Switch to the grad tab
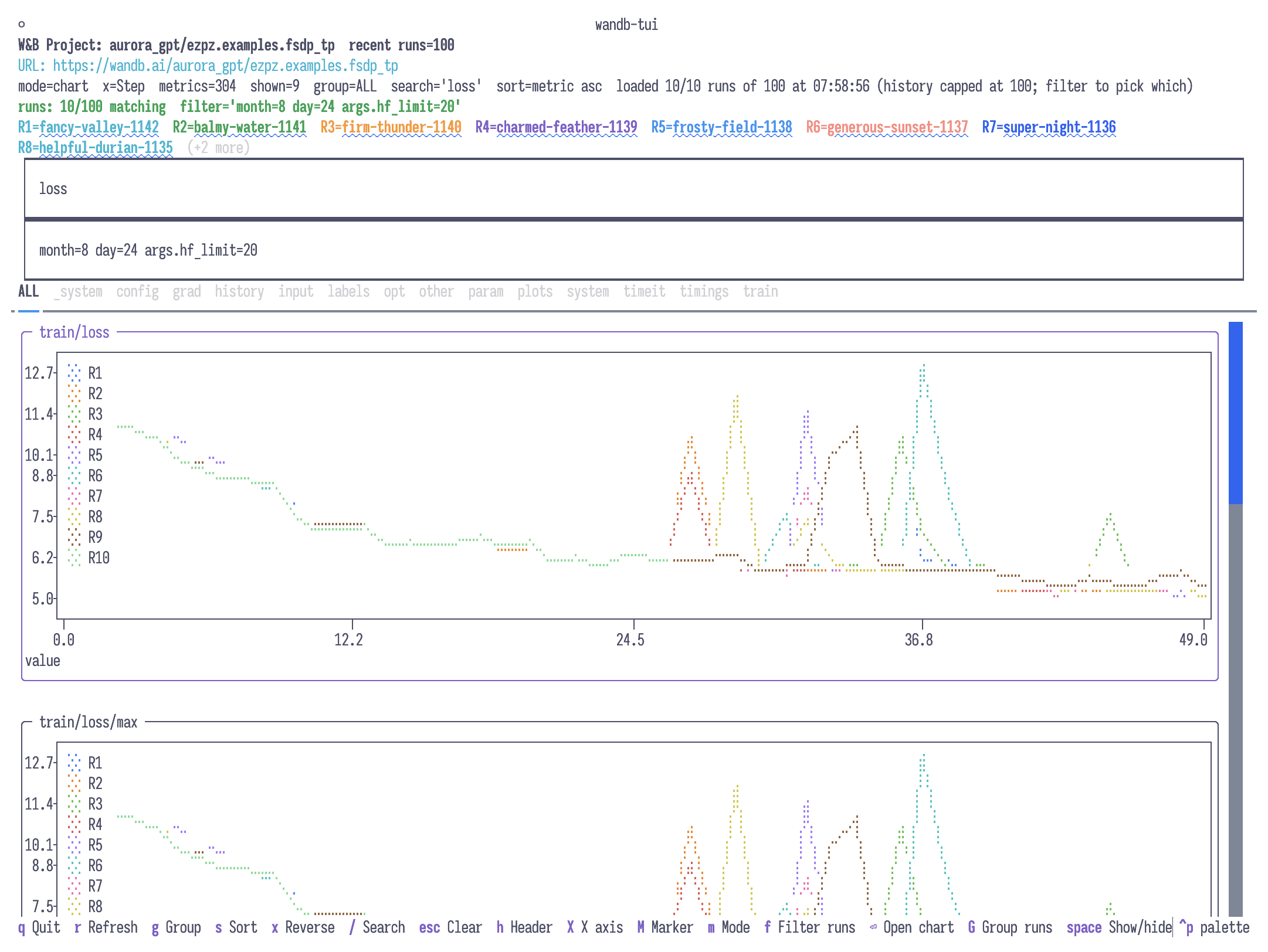This screenshot has width=1268, height=952. point(187,291)
